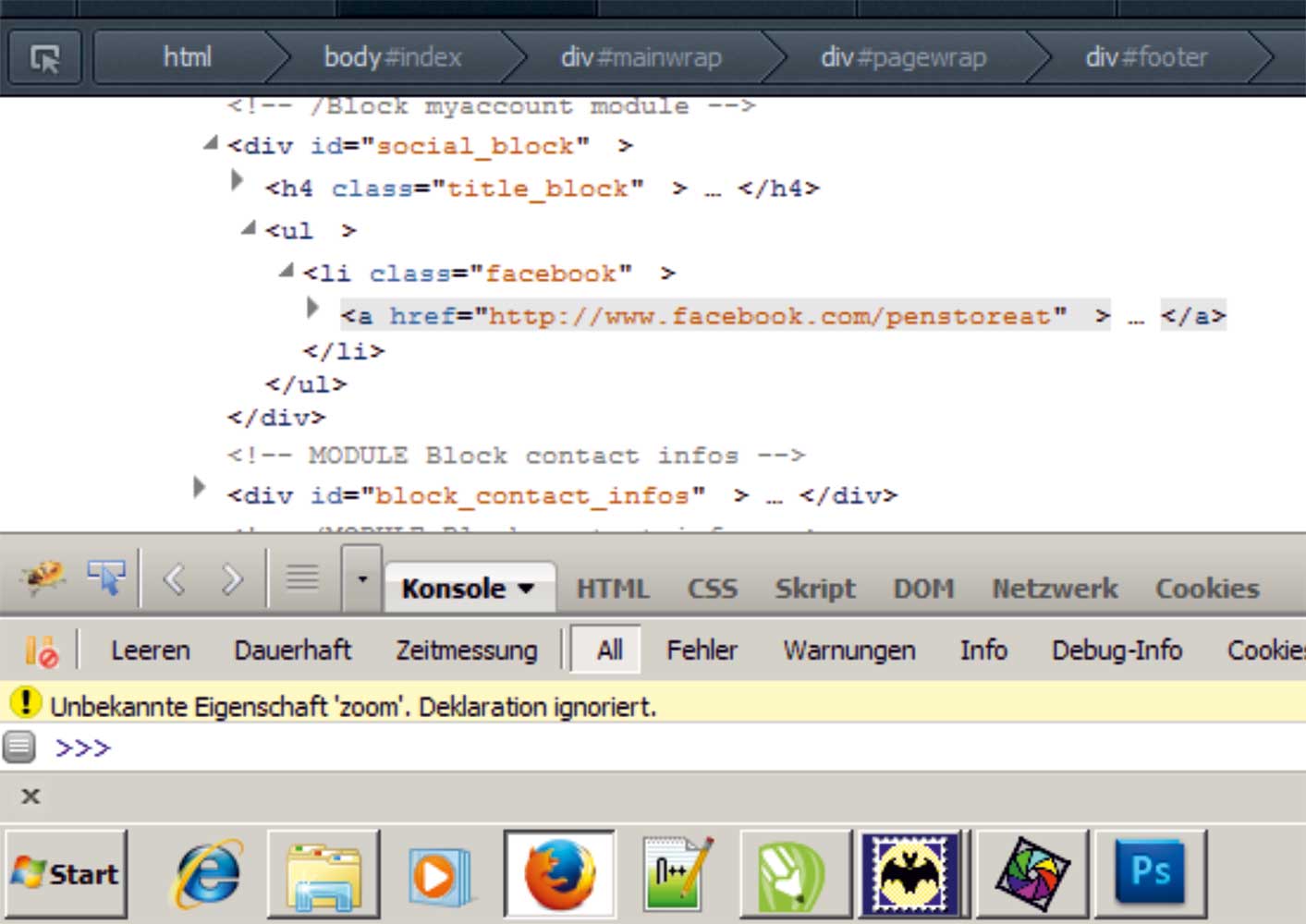Switch to the Netzwerk tab

click(x=1055, y=589)
